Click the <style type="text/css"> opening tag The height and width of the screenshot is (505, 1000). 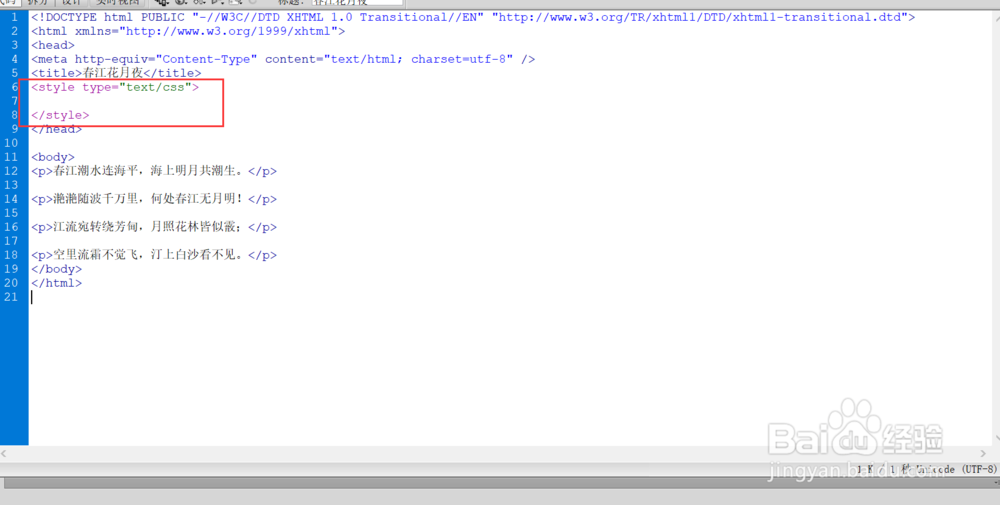pyautogui.click(x=115, y=87)
